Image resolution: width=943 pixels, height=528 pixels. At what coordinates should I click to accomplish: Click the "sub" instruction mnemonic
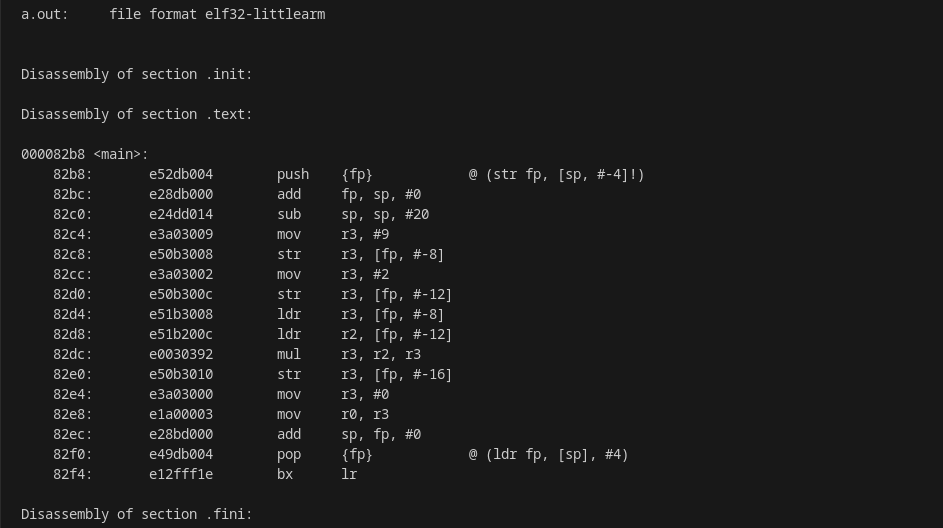pyautogui.click(x=289, y=214)
